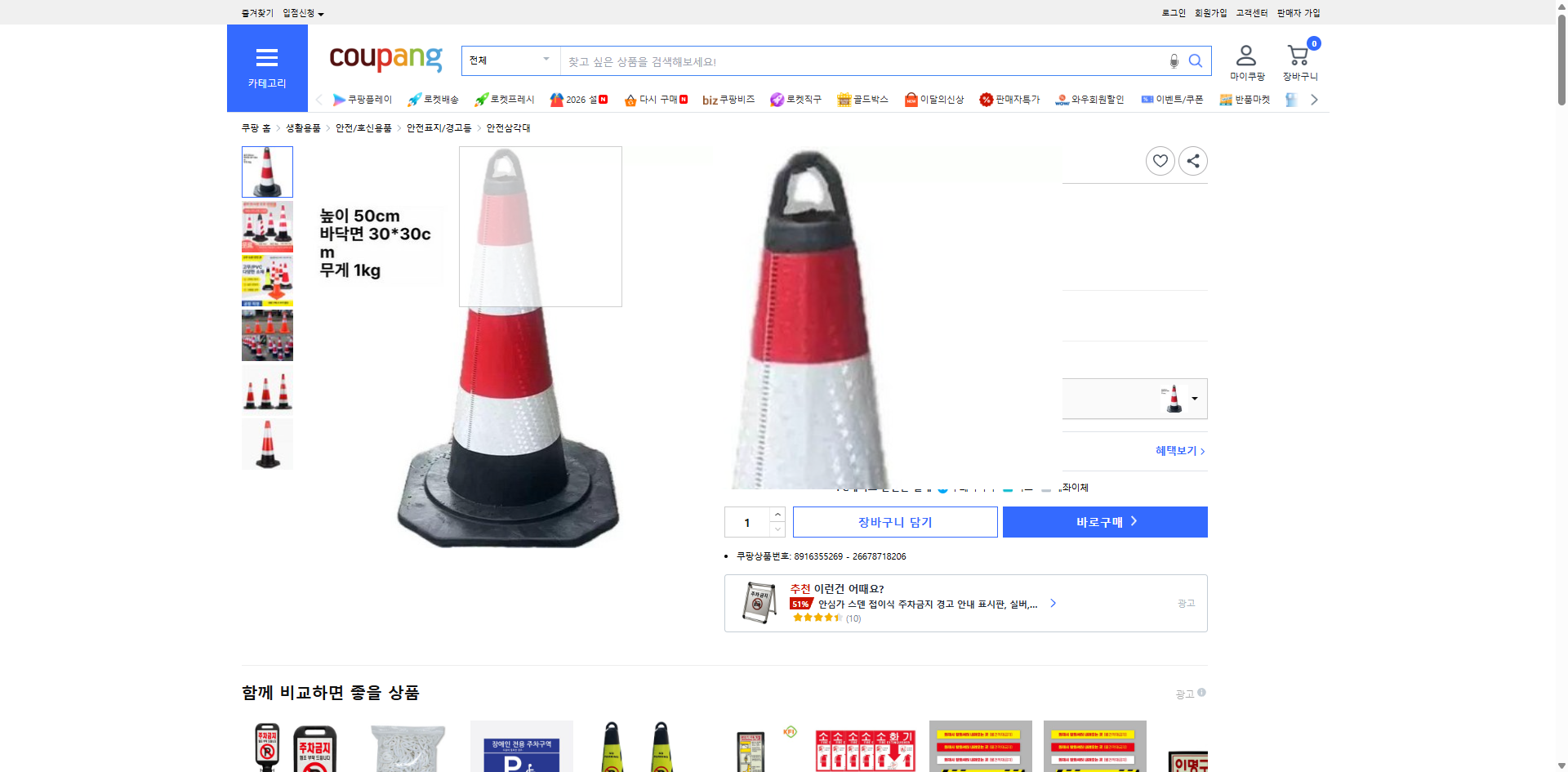Viewport: 1568px width, 772px height.
Task: Open the 장바구니 cart icon
Action: coord(1300,63)
